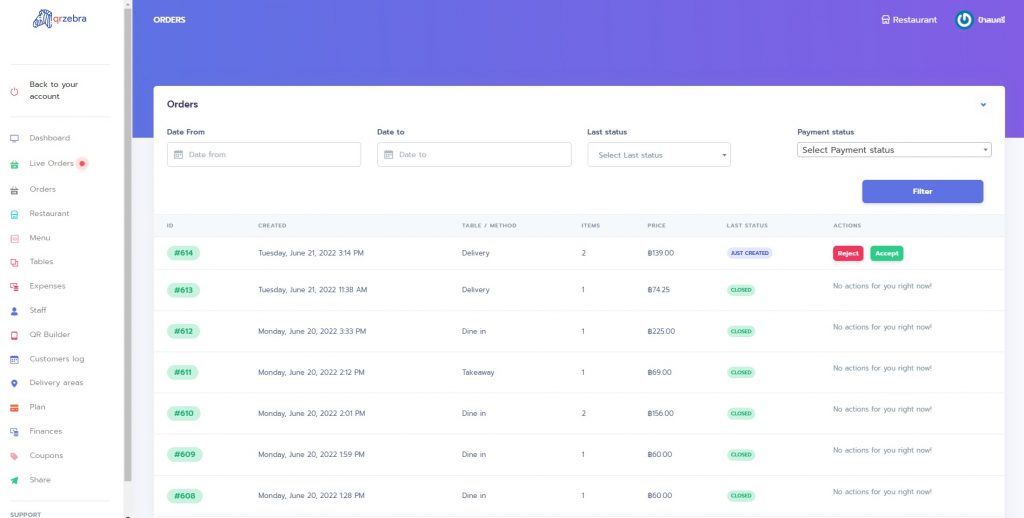
Task: Click the Date From input field
Action: coord(264,155)
